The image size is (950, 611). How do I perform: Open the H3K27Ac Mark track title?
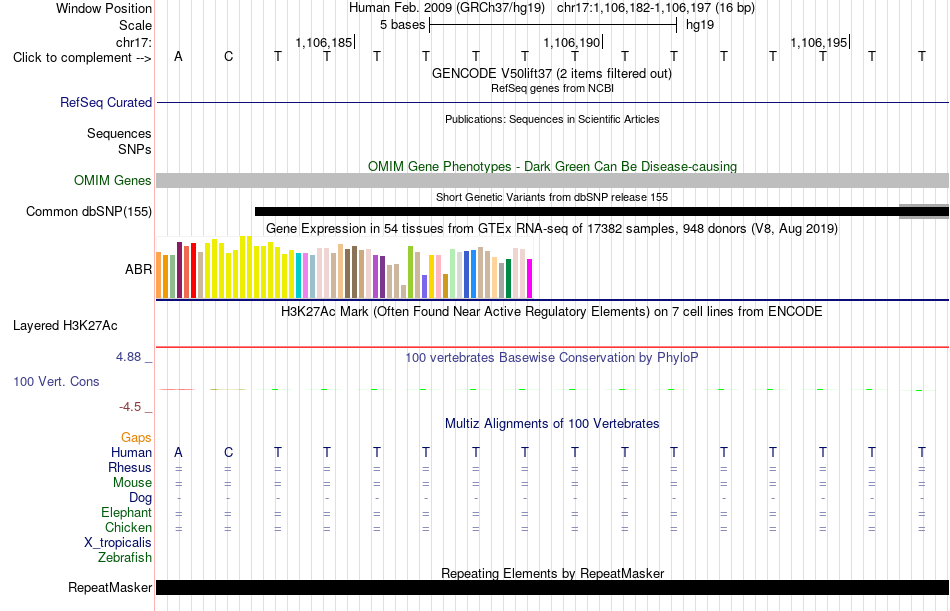coord(552,312)
